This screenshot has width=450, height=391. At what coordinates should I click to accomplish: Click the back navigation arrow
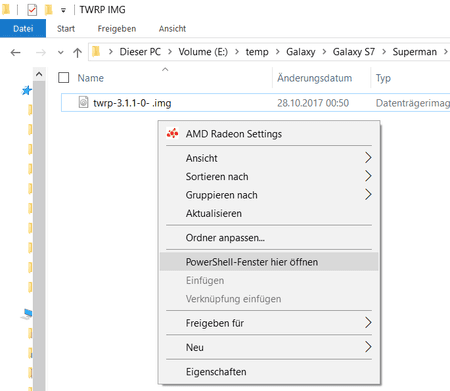15,52
